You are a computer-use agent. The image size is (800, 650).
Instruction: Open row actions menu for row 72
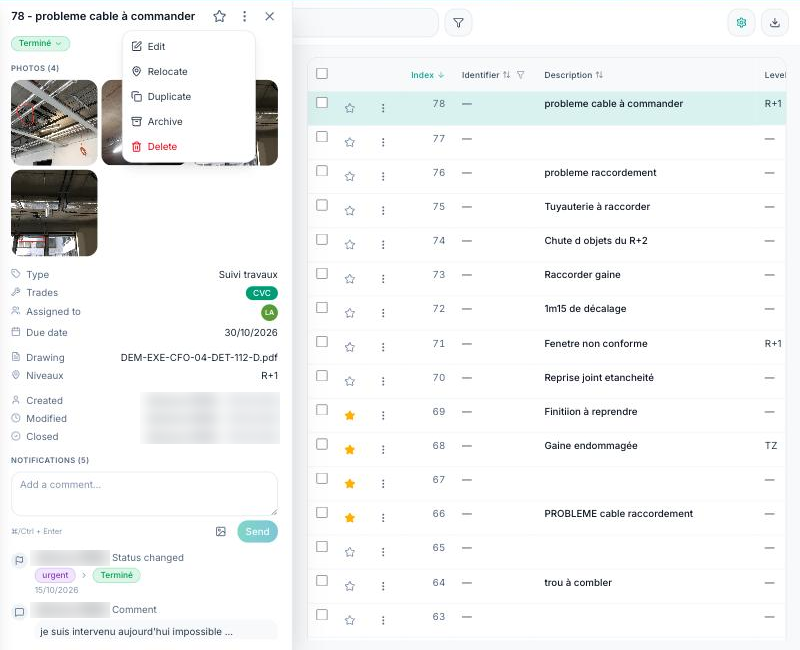tap(383, 313)
